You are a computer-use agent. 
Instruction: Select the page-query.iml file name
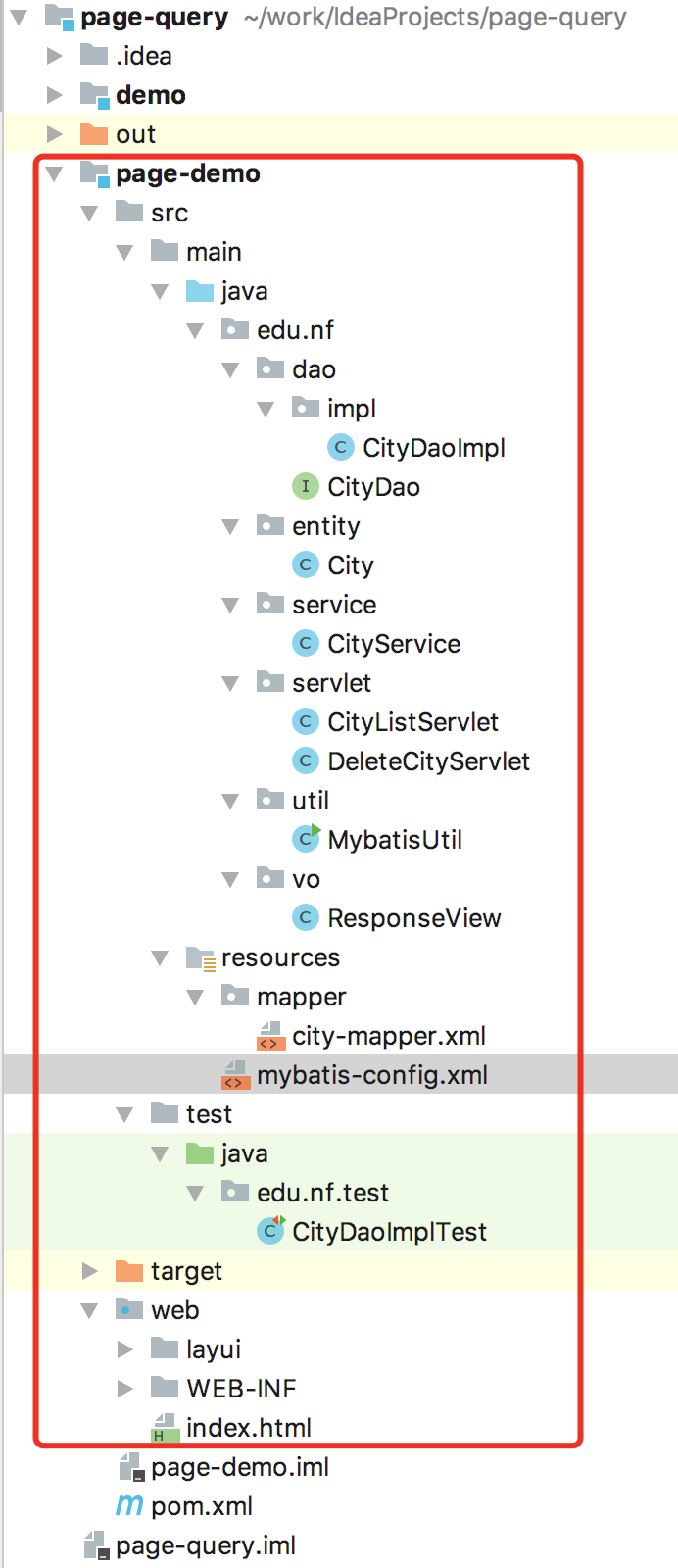(206, 1545)
